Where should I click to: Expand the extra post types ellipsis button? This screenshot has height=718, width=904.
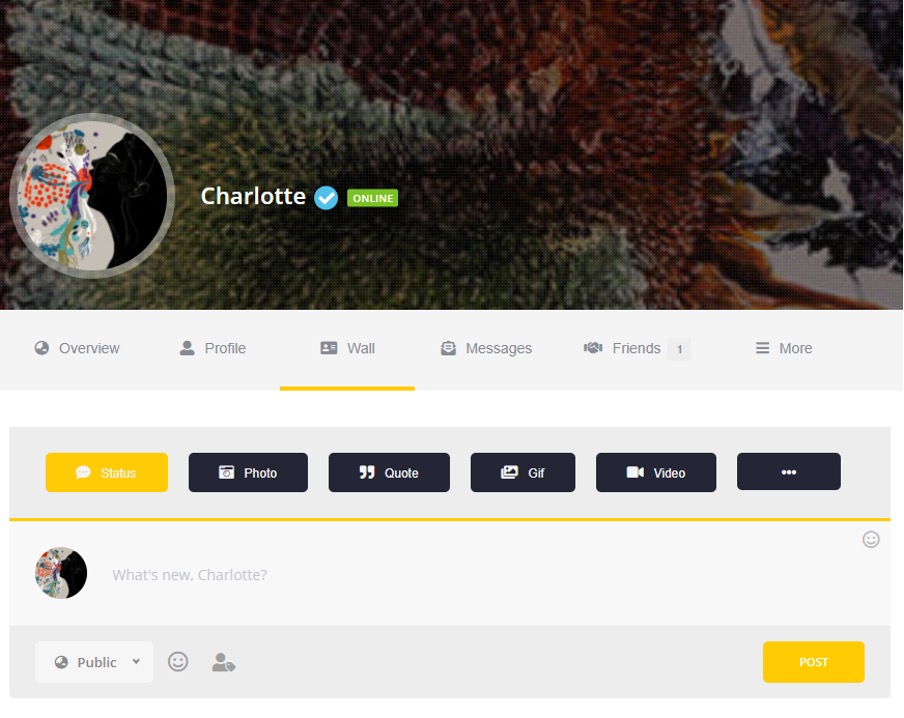click(x=789, y=472)
